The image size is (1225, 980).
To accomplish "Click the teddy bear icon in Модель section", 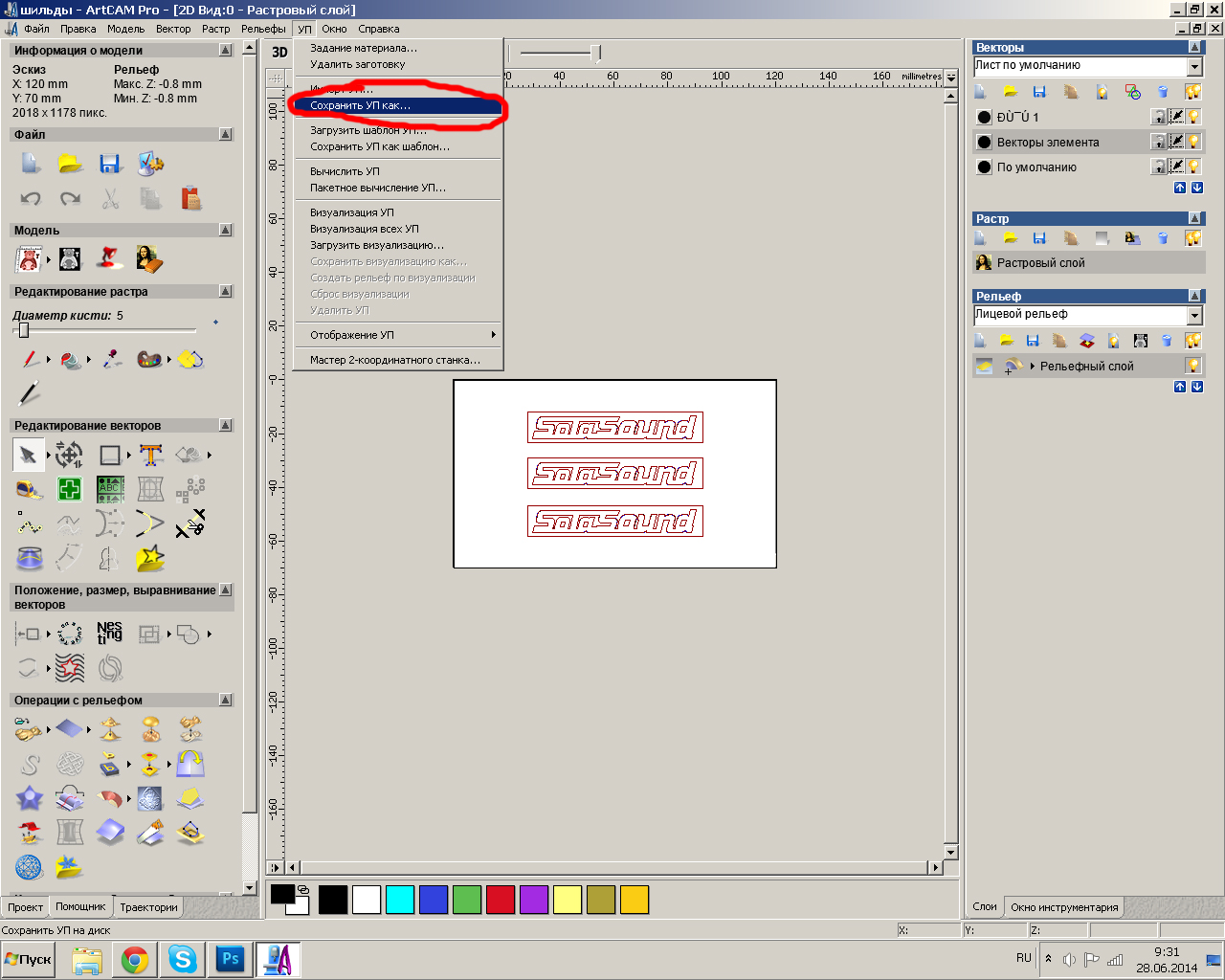I will (x=30, y=258).
